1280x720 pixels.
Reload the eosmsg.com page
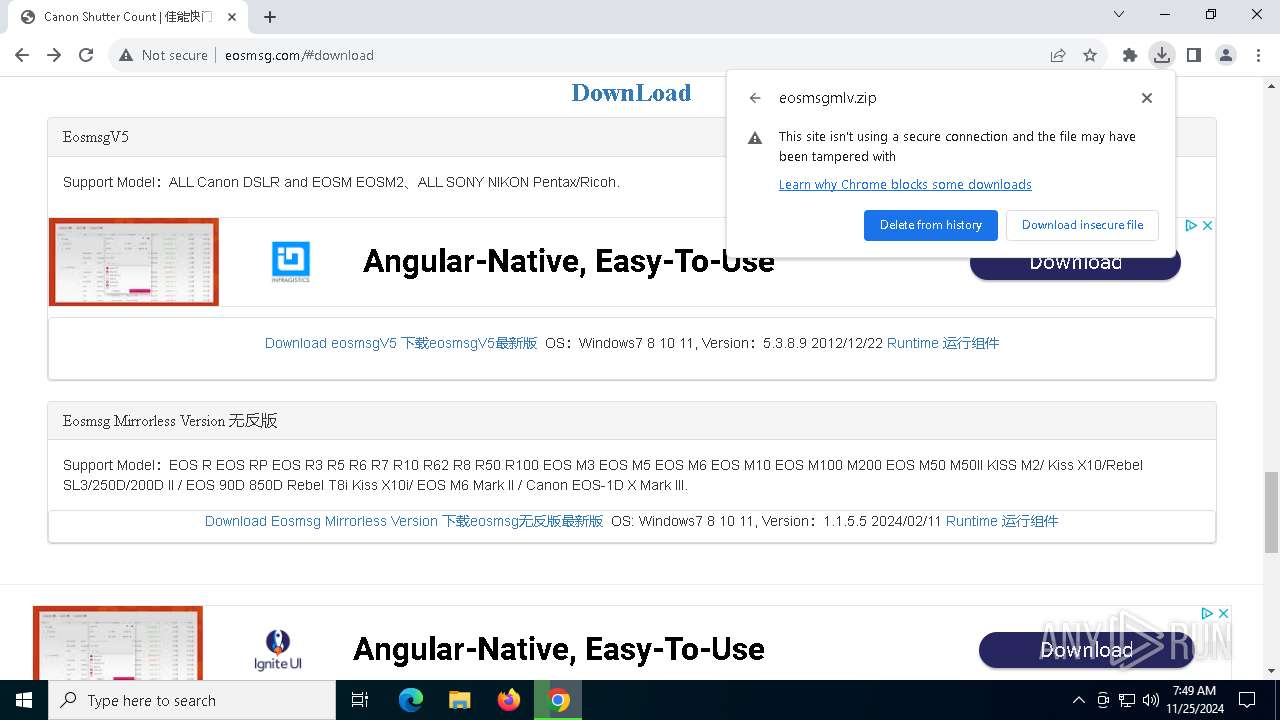86,55
